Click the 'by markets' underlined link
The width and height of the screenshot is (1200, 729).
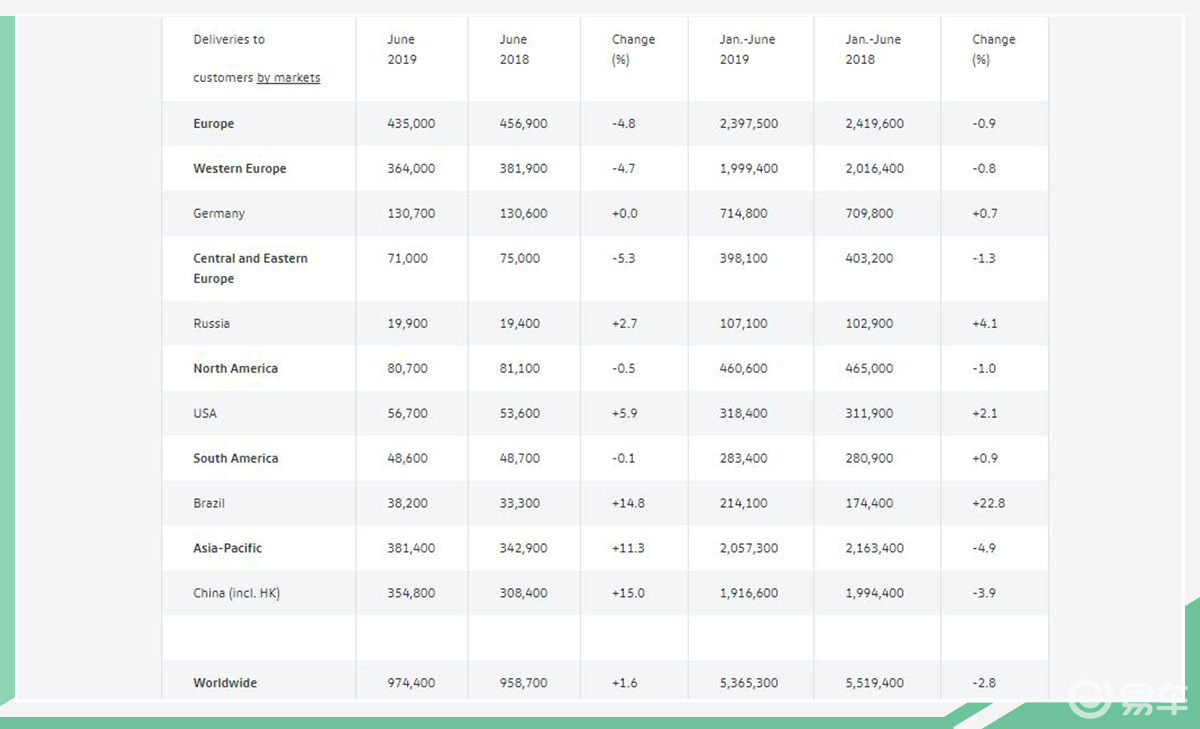289,78
